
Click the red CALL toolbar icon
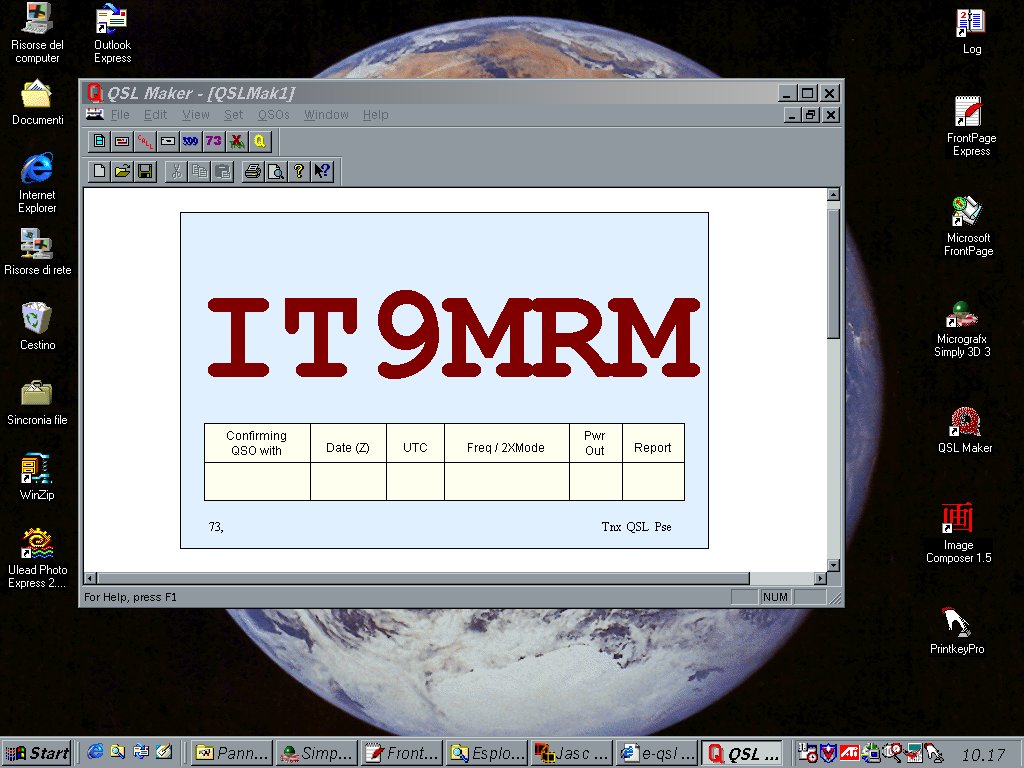pos(144,141)
